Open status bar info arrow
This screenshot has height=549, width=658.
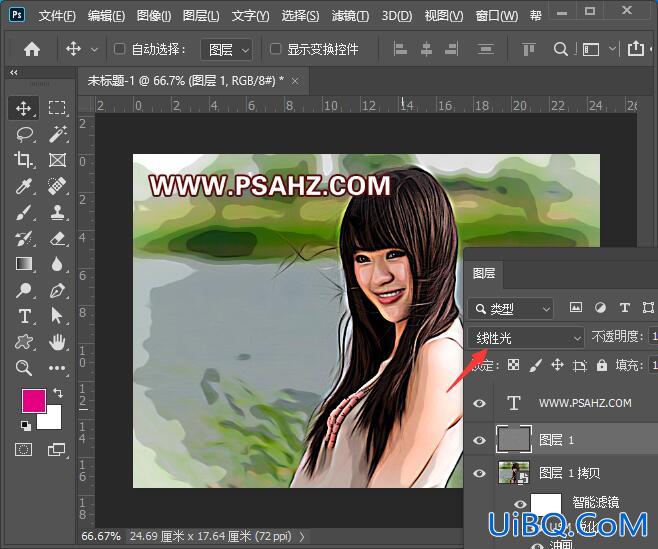pyautogui.click(x=302, y=536)
